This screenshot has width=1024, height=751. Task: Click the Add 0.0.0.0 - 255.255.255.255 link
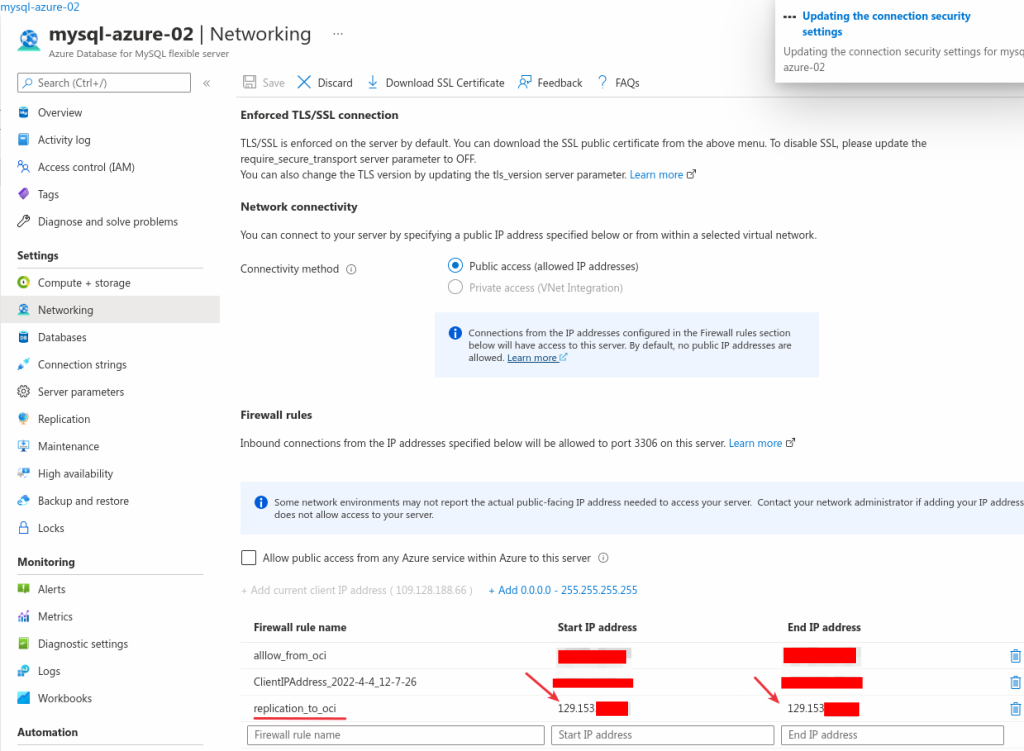pyautogui.click(x=565, y=590)
